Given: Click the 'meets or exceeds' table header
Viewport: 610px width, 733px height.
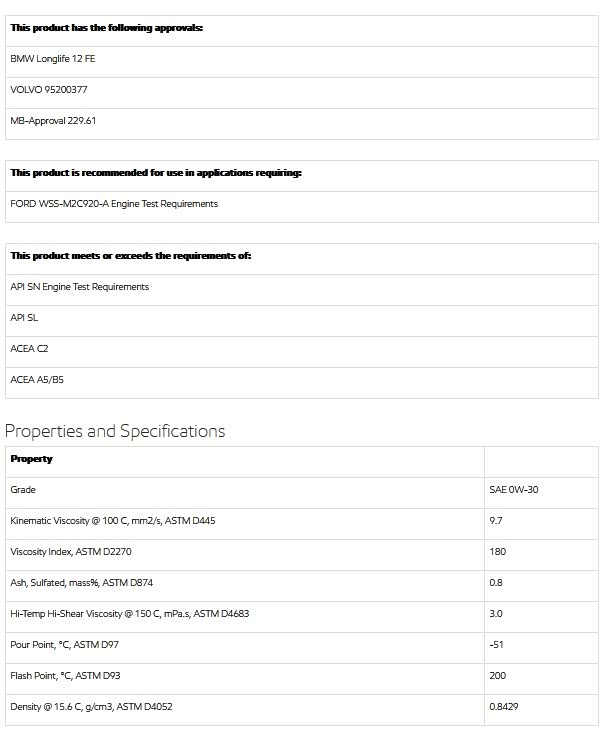Looking at the screenshot, I should pyautogui.click(x=131, y=256).
